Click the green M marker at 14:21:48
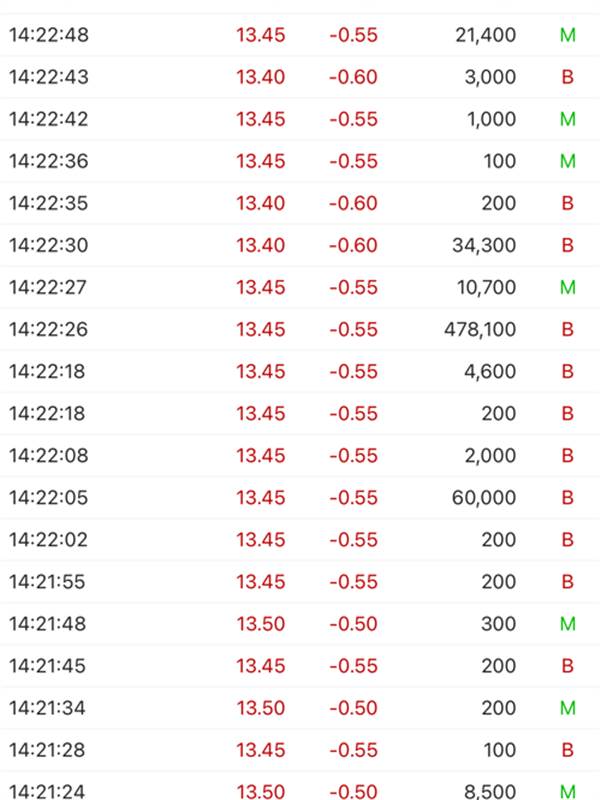The width and height of the screenshot is (600, 800). point(567,624)
